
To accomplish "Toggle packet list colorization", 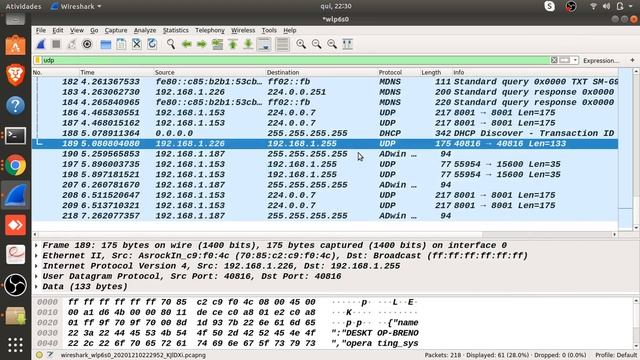I will coord(282,44).
